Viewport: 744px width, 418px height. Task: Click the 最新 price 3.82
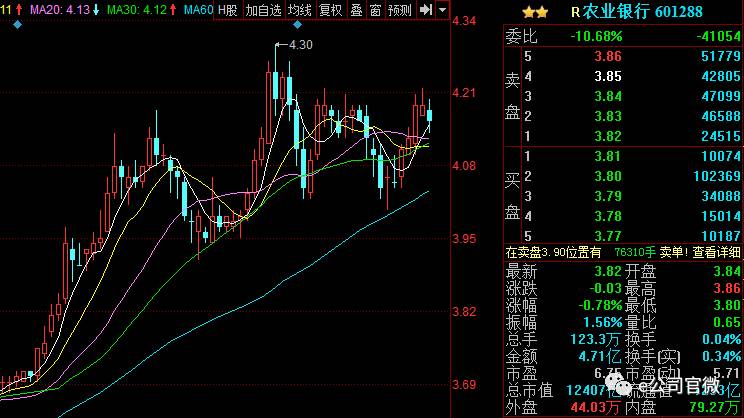tap(608, 271)
